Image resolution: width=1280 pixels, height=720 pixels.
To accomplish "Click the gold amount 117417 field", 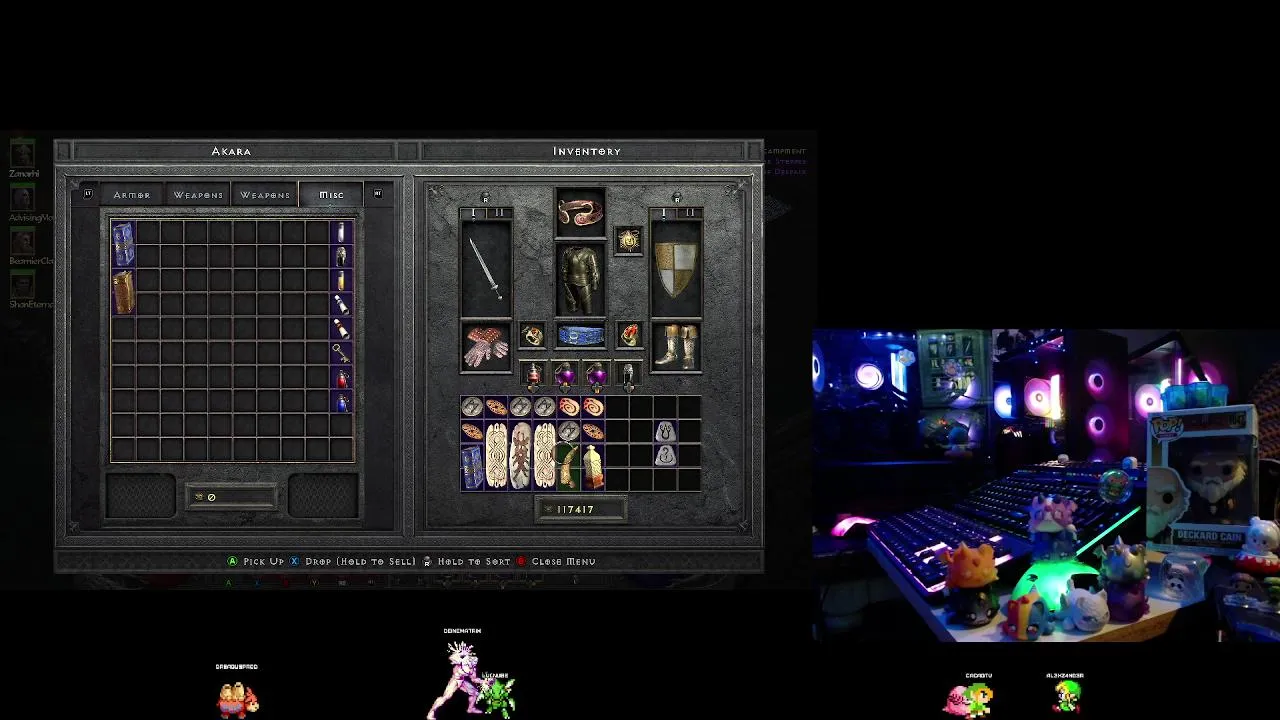I will [x=581, y=510].
